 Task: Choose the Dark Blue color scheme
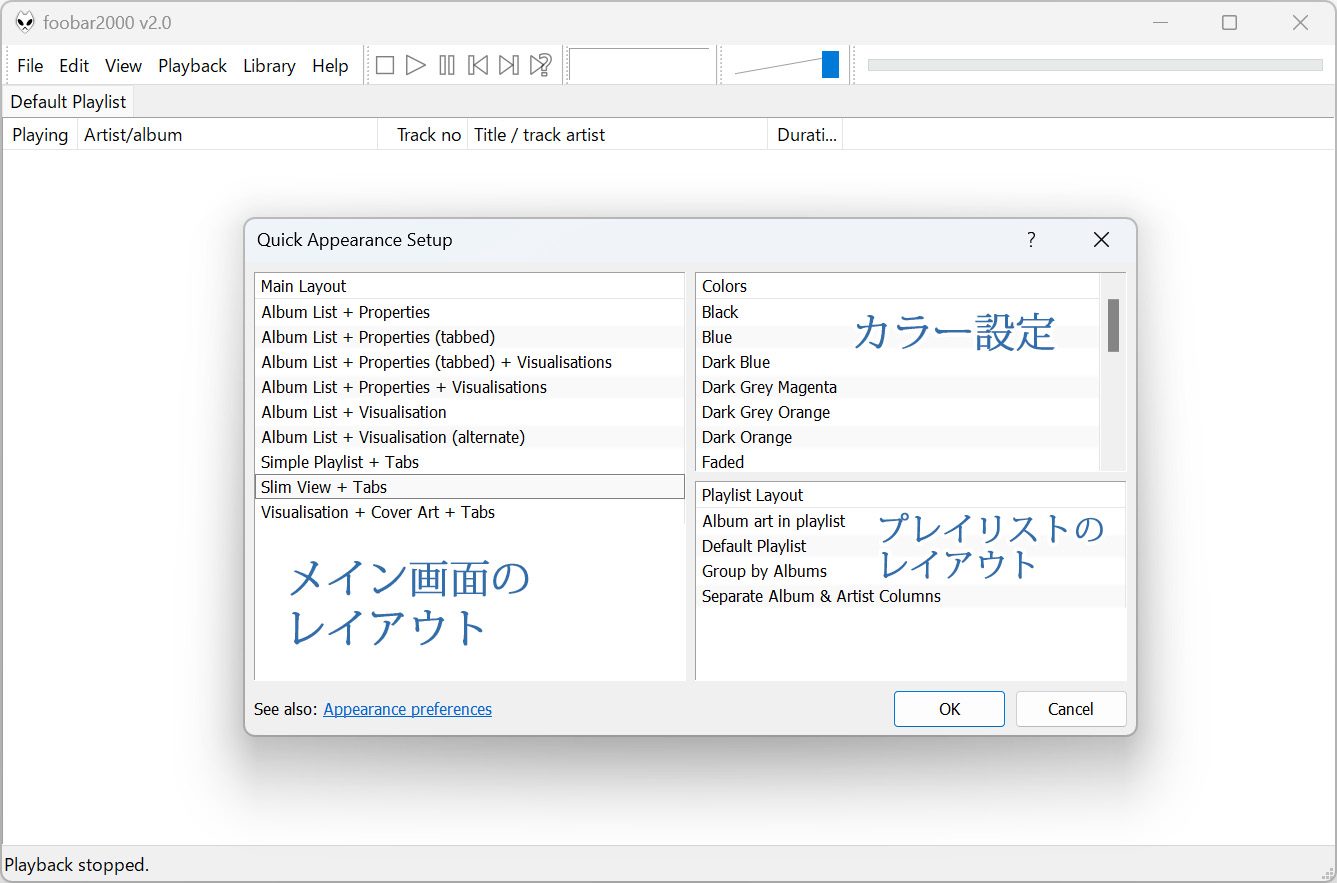point(897,362)
